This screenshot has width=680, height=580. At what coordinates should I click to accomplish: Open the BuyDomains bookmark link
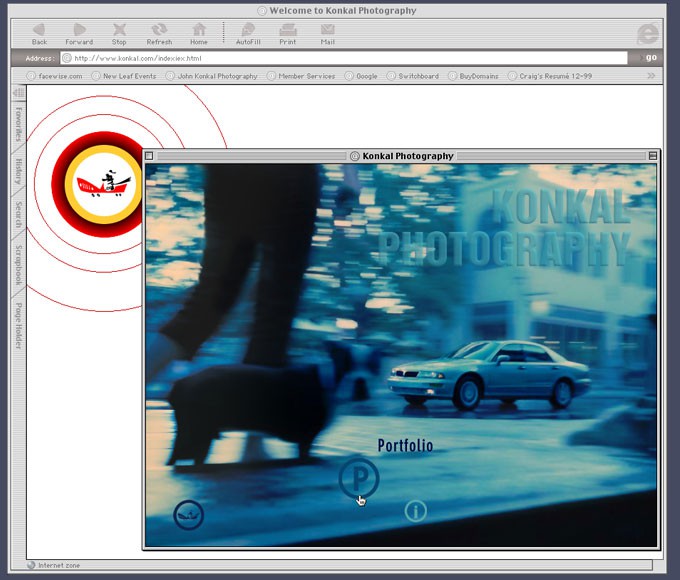473,76
